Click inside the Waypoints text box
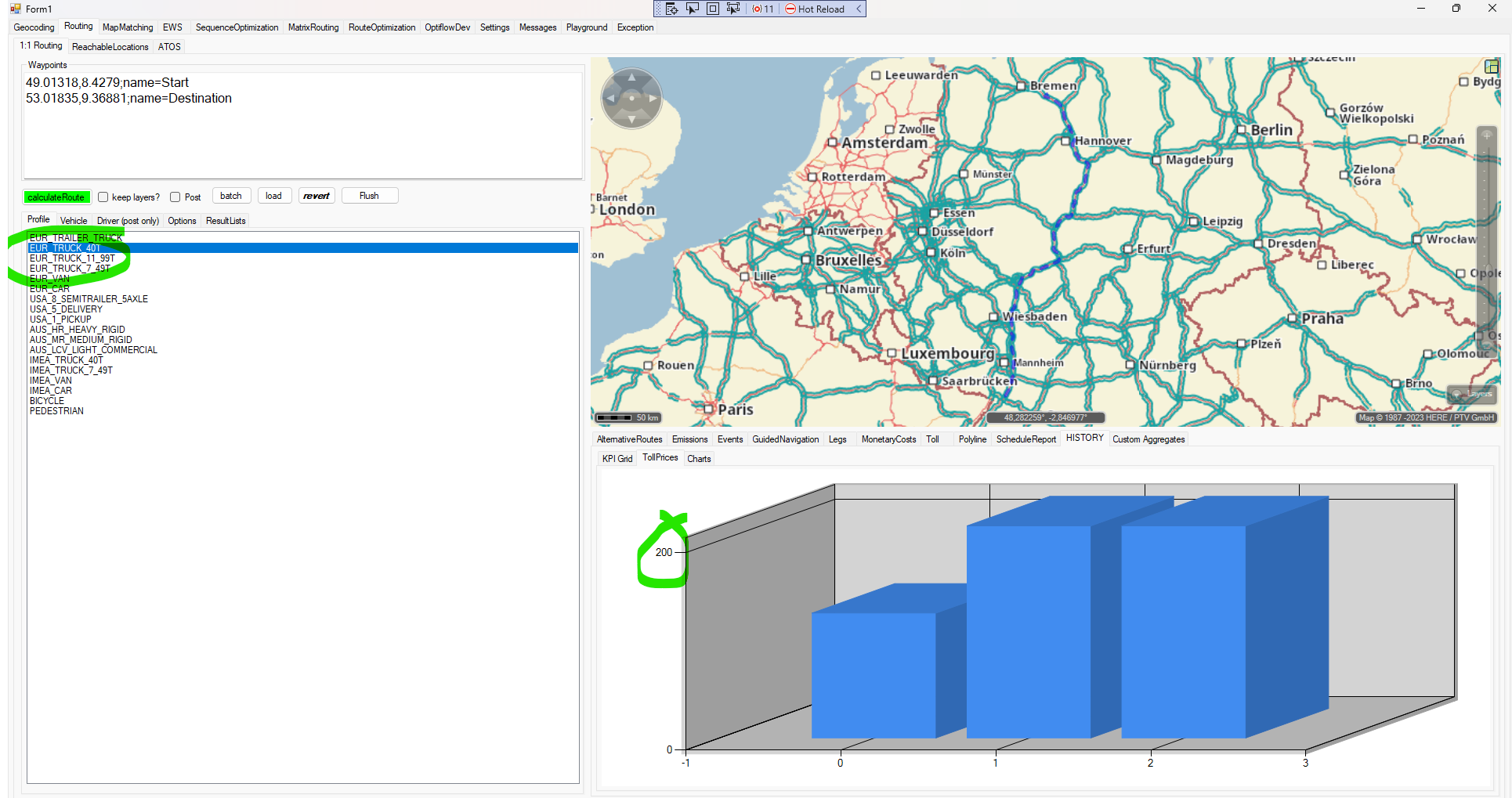The height and width of the screenshot is (798, 1512). coord(302,133)
